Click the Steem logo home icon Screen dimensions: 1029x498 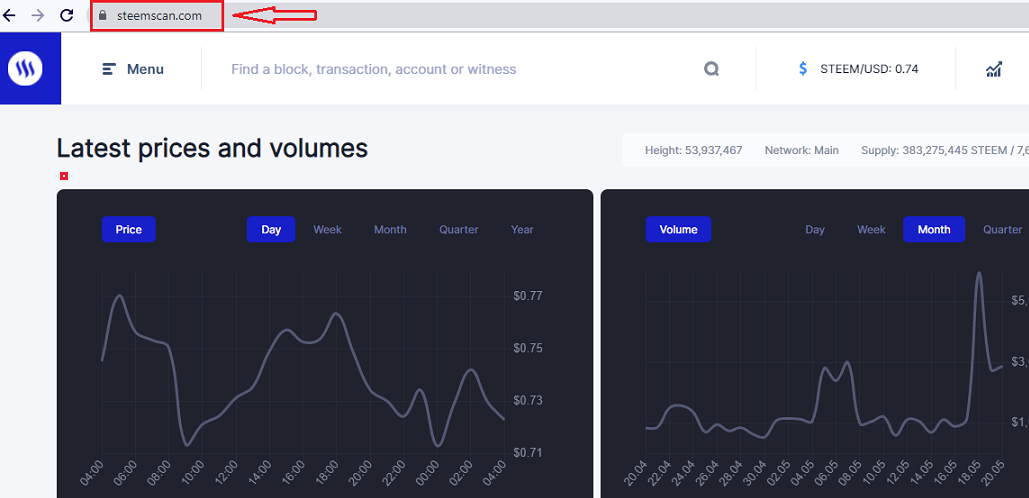pyautogui.click(x=25, y=68)
